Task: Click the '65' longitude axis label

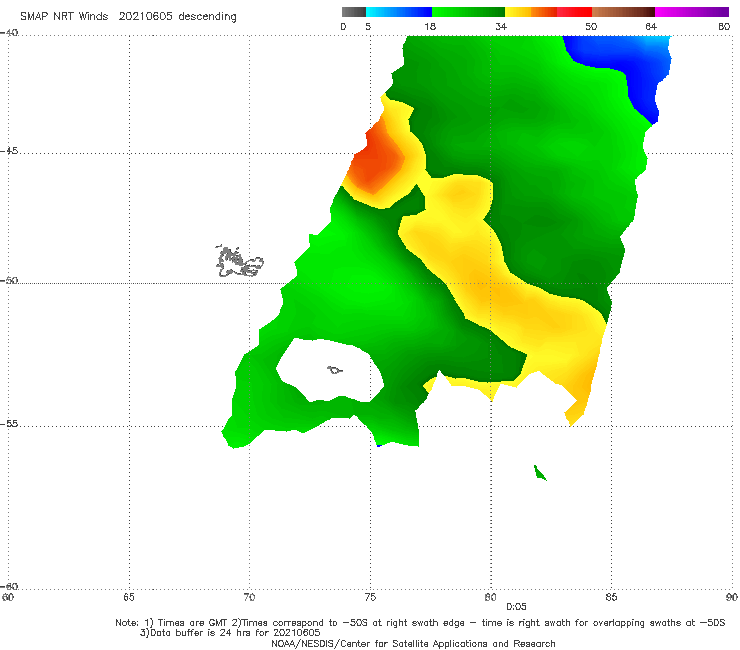Action: pos(129,597)
